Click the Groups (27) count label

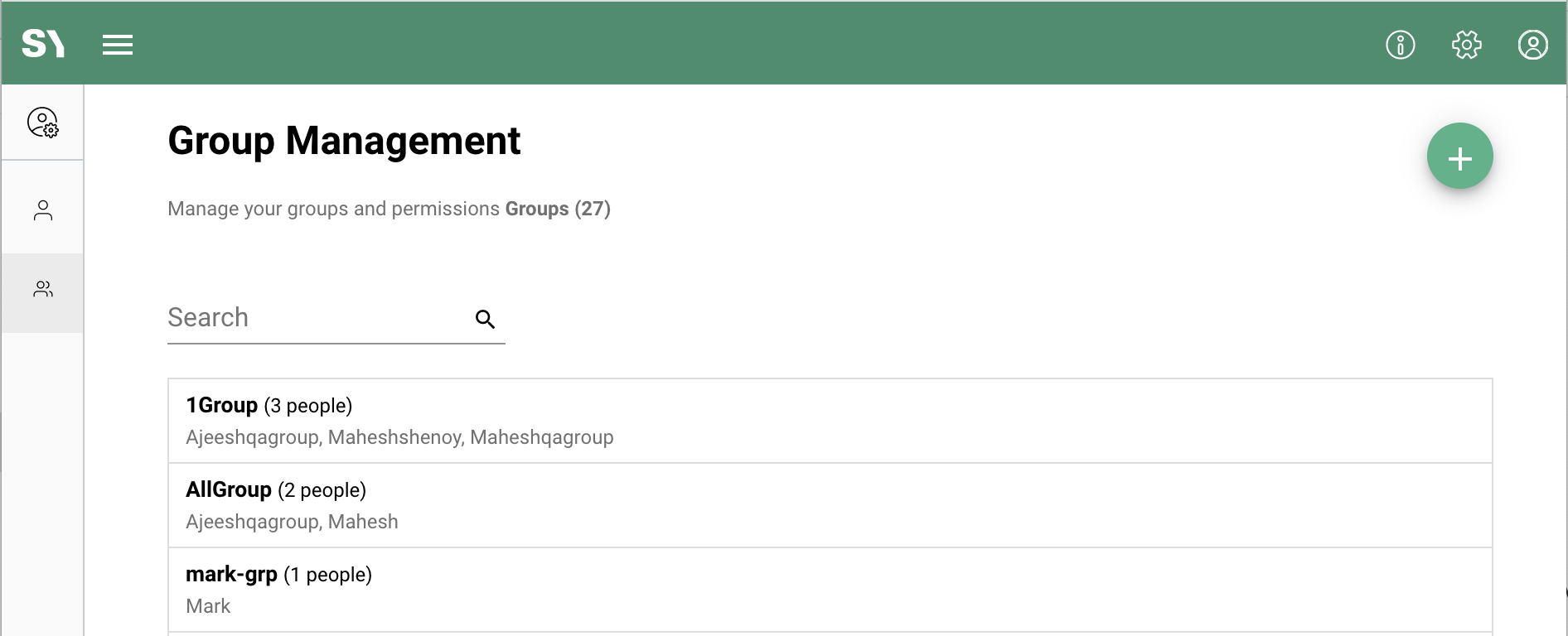(x=558, y=209)
